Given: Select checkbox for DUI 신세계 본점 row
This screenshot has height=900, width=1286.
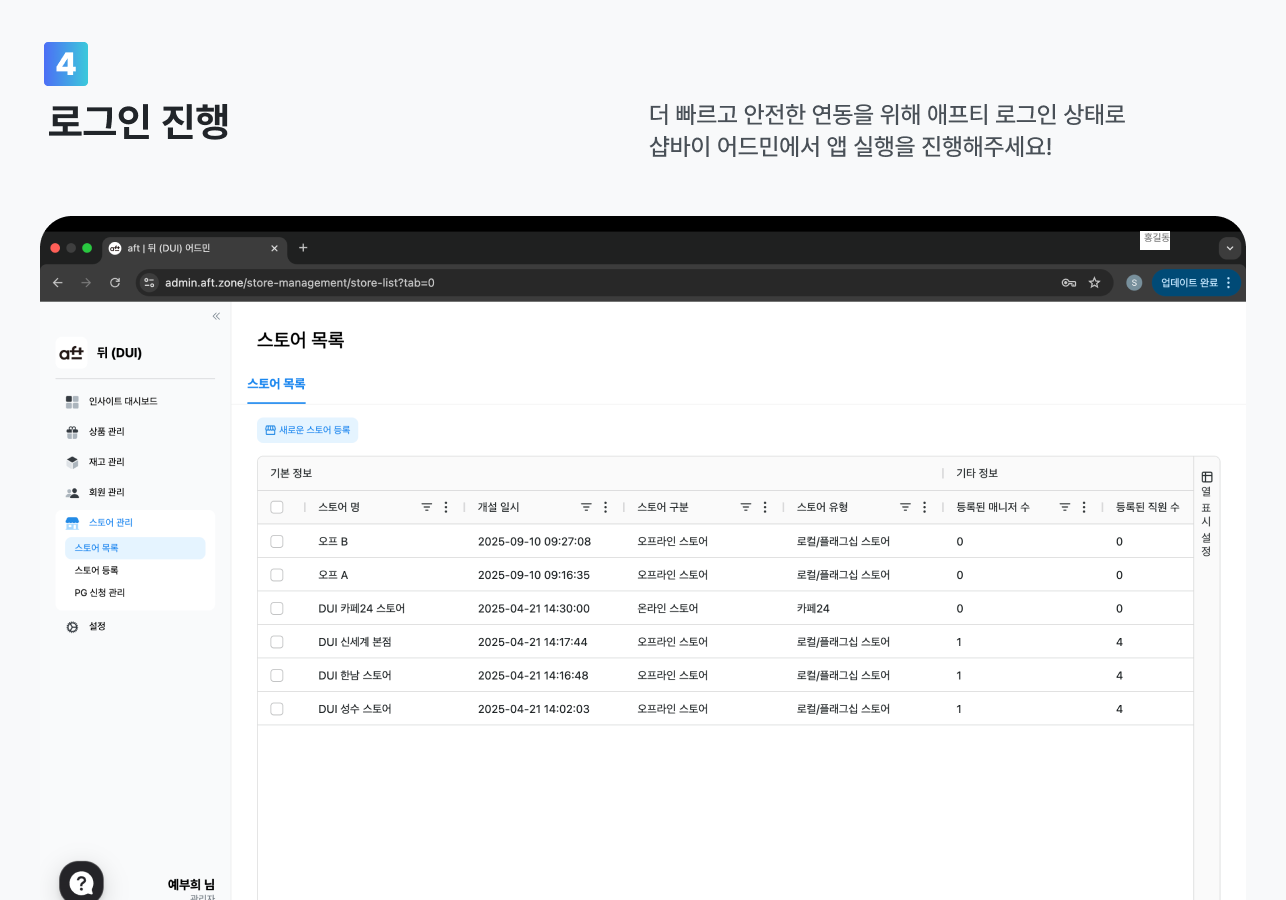Looking at the screenshot, I should 277,642.
